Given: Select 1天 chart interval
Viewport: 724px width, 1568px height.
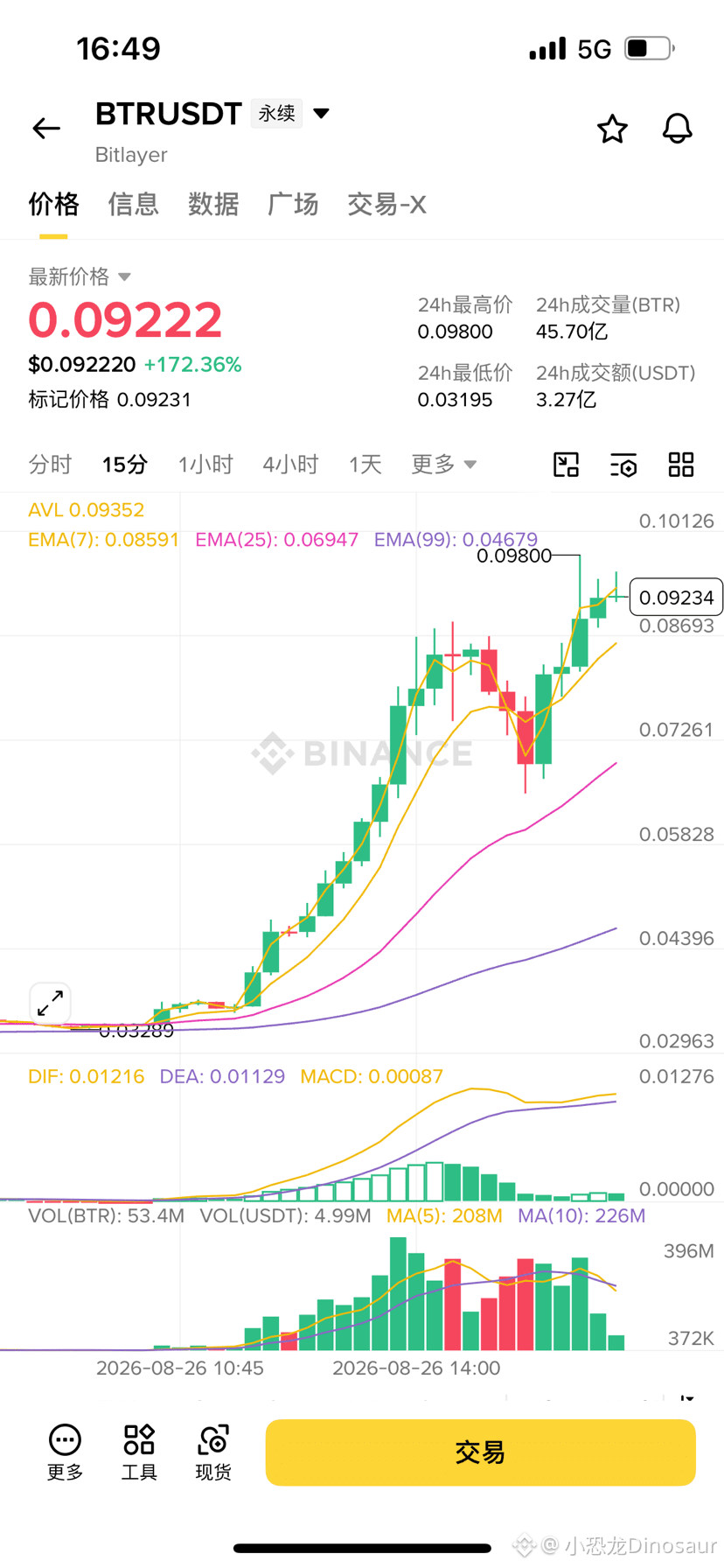Looking at the screenshot, I should pyautogui.click(x=365, y=464).
